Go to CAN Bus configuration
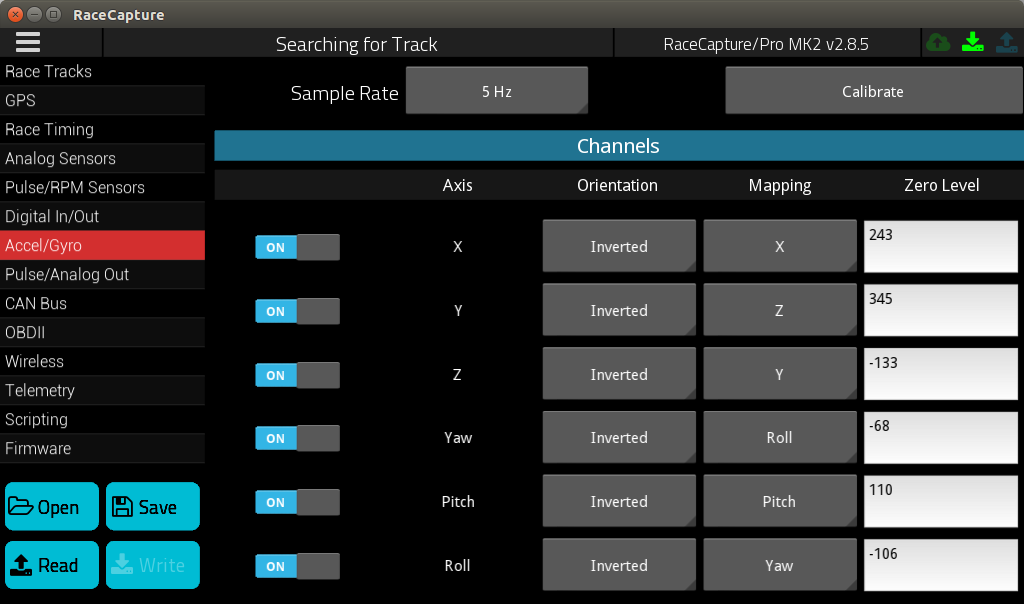The height and width of the screenshot is (604, 1024). [x=103, y=304]
